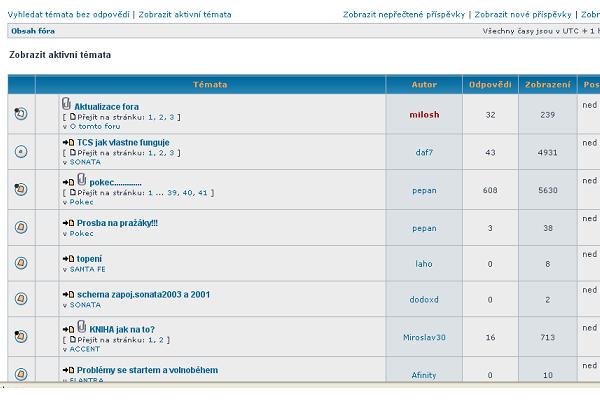600x400 pixels.
Task: Click the paperclip attachment icon on KNIHA jak na to
Action: [82, 327]
